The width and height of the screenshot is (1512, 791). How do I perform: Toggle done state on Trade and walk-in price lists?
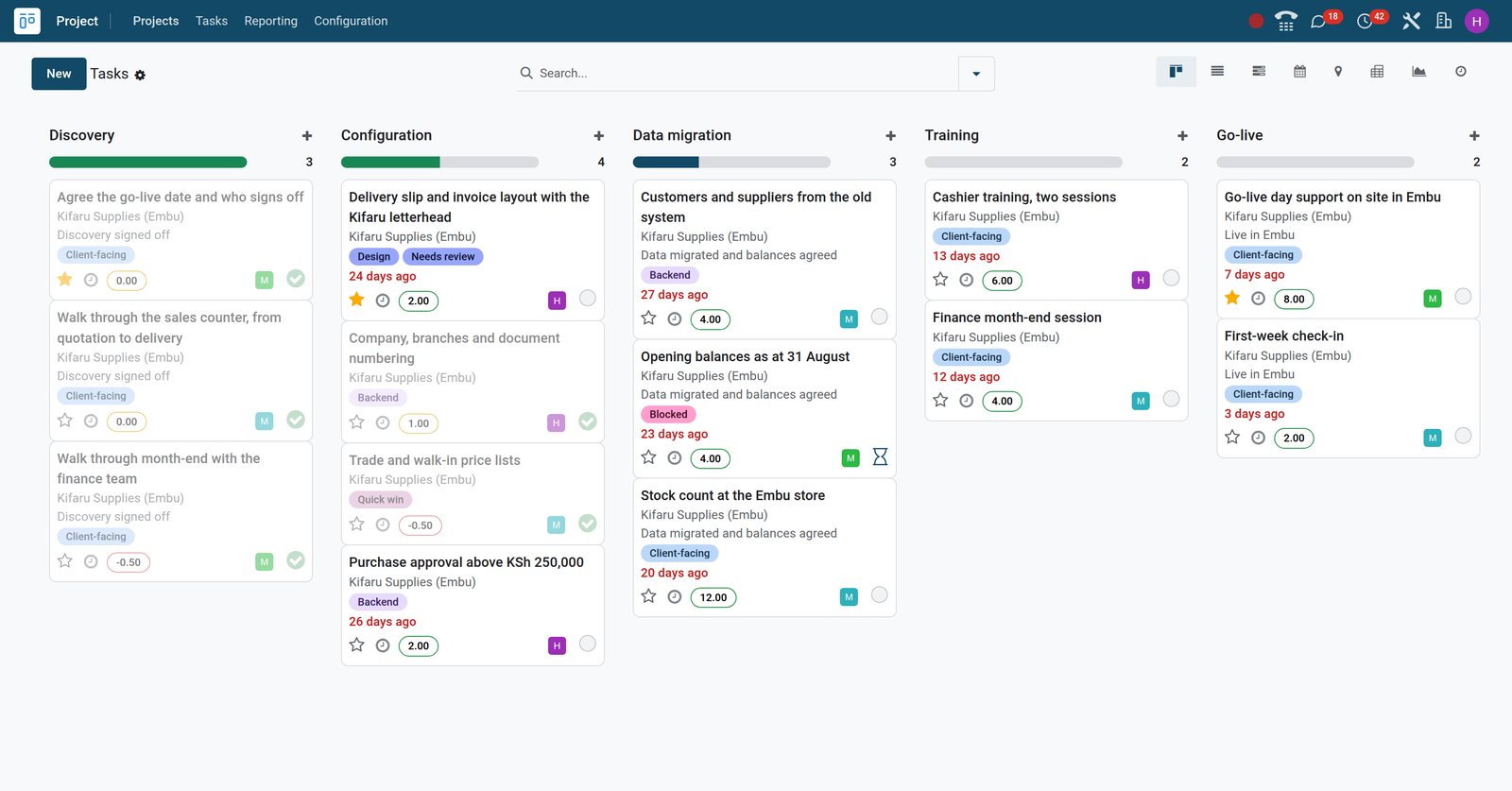[588, 524]
